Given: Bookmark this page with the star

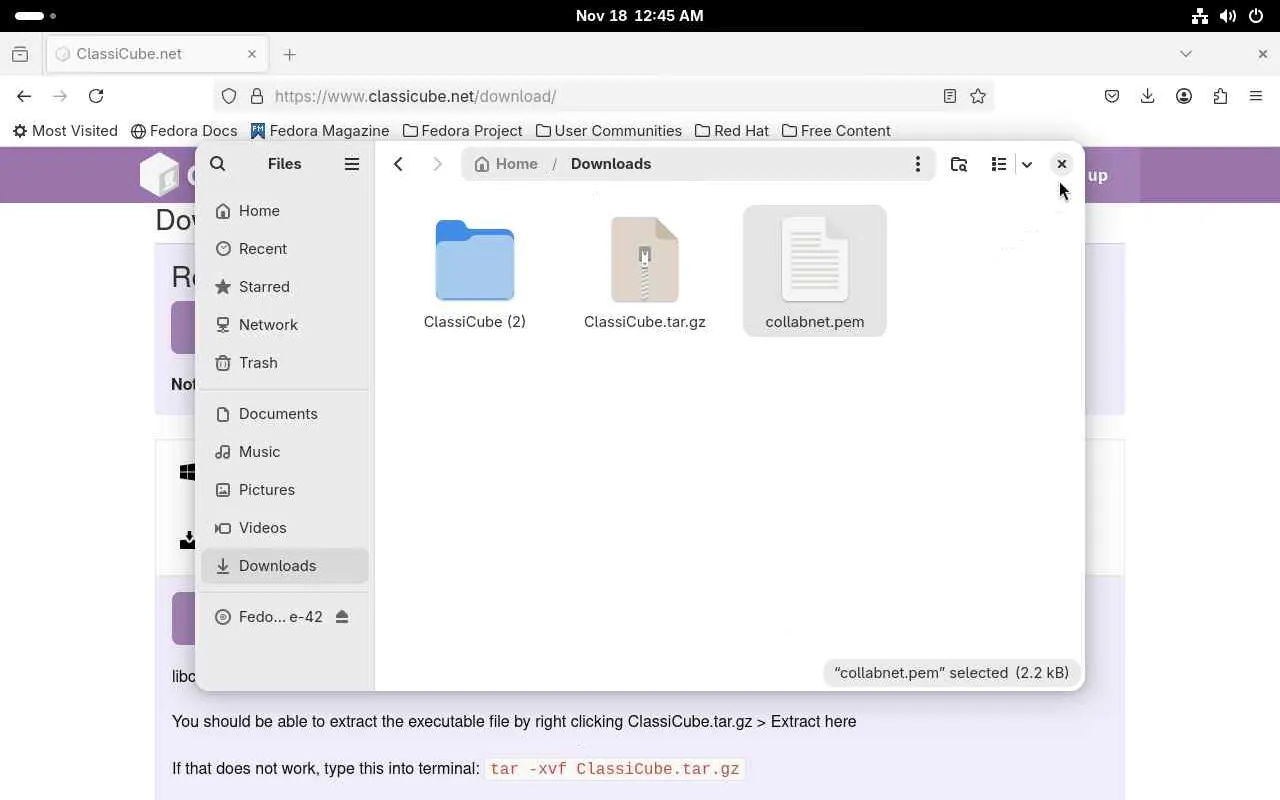Looking at the screenshot, I should point(978,96).
